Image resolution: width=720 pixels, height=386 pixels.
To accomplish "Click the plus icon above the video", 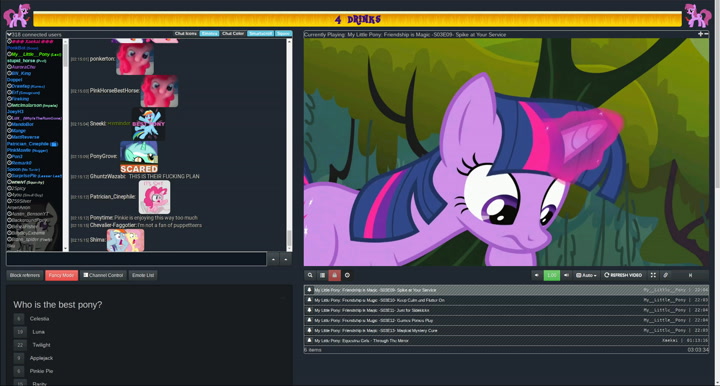I will point(700,34).
